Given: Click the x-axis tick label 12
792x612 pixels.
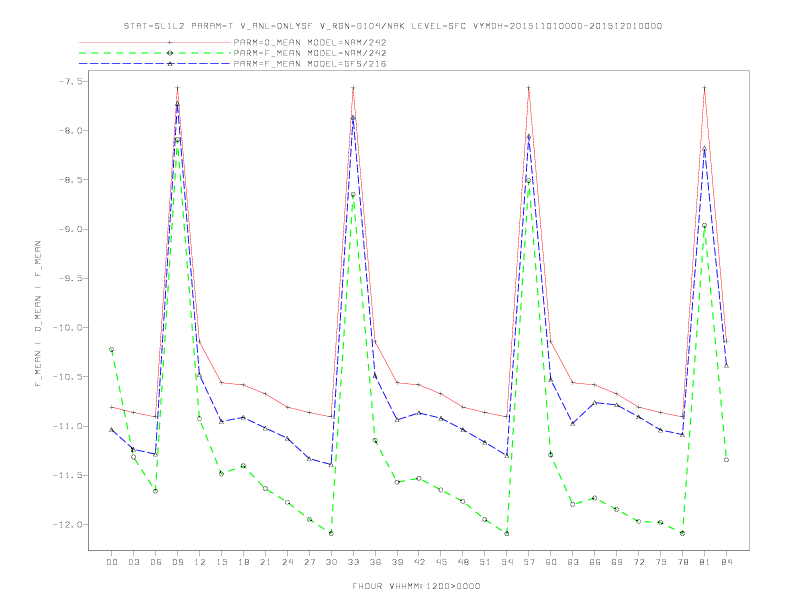Looking at the screenshot, I should tap(200, 562).
